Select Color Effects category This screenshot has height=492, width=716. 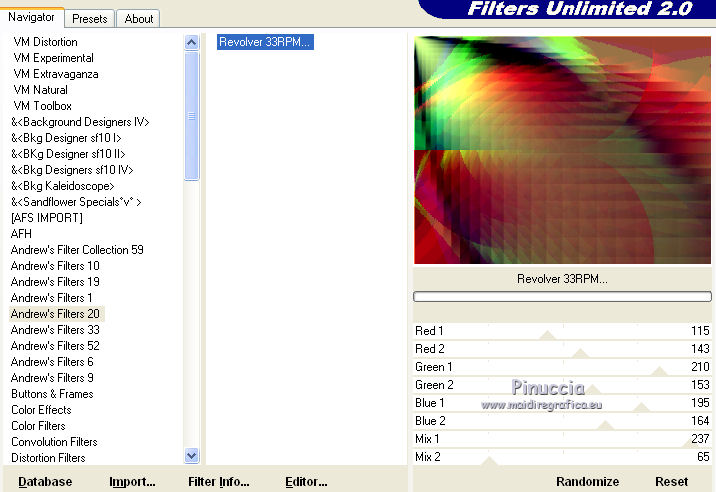click(41, 410)
